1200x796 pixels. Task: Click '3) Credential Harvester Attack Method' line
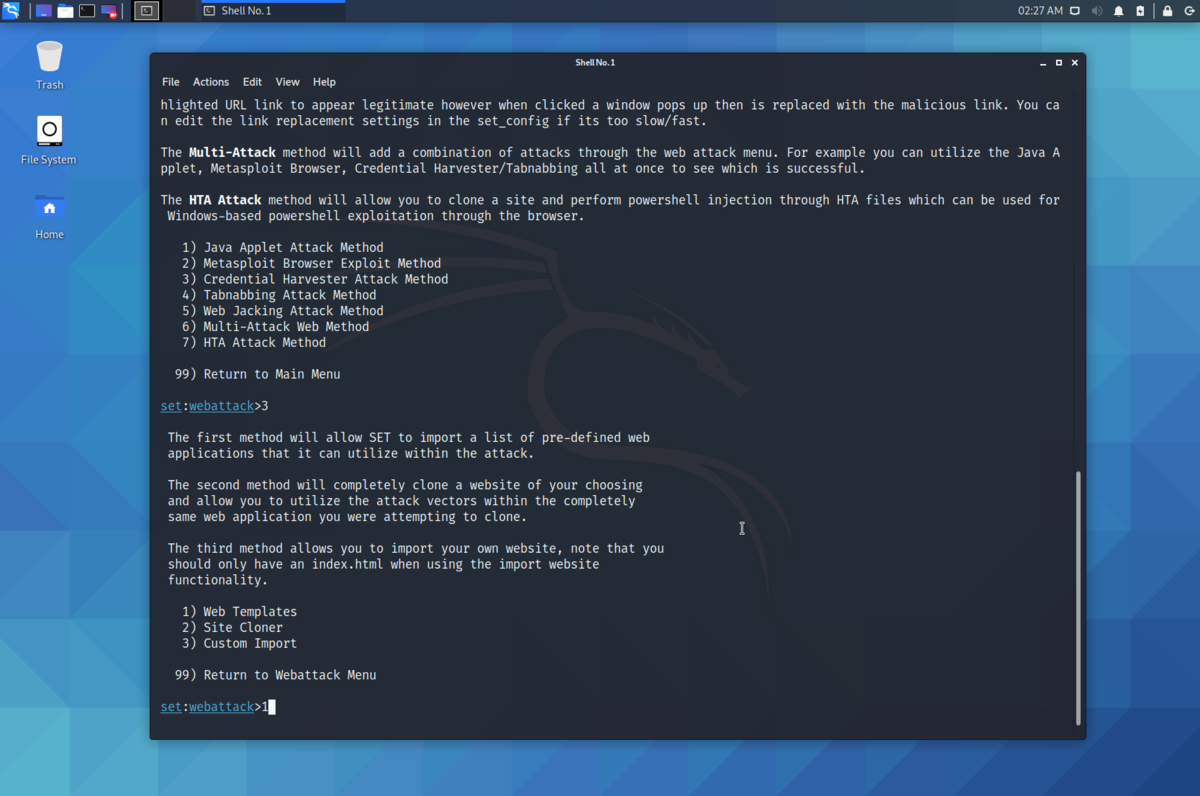(x=315, y=279)
